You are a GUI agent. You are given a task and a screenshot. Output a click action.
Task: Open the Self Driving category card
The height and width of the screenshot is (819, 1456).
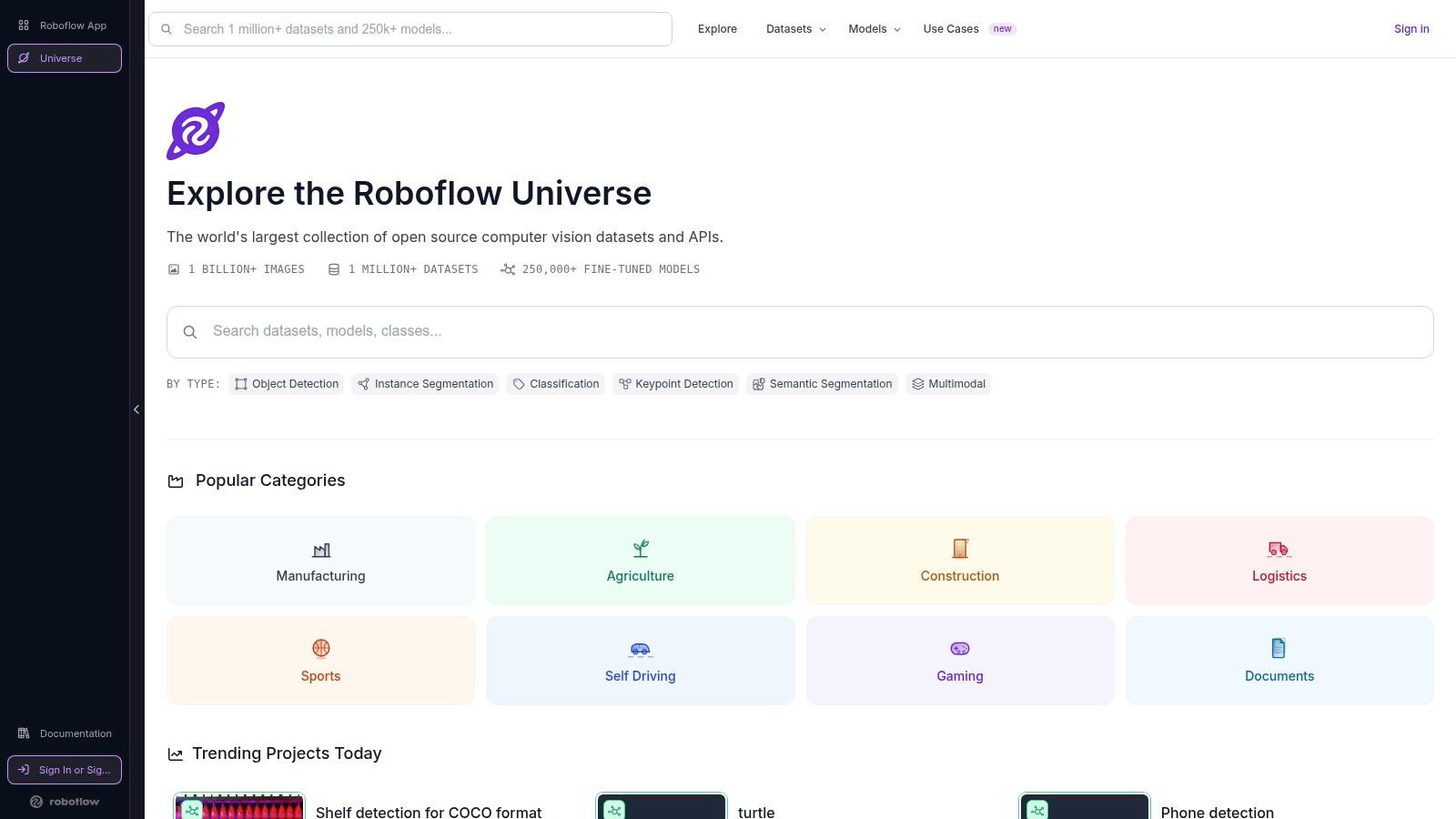[x=641, y=661]
